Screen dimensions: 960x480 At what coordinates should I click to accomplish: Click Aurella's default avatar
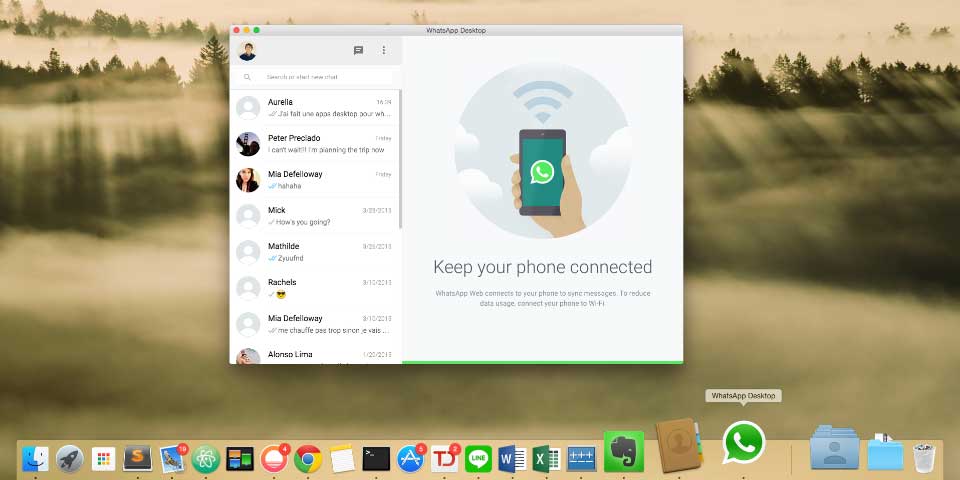tap(248, 108)
